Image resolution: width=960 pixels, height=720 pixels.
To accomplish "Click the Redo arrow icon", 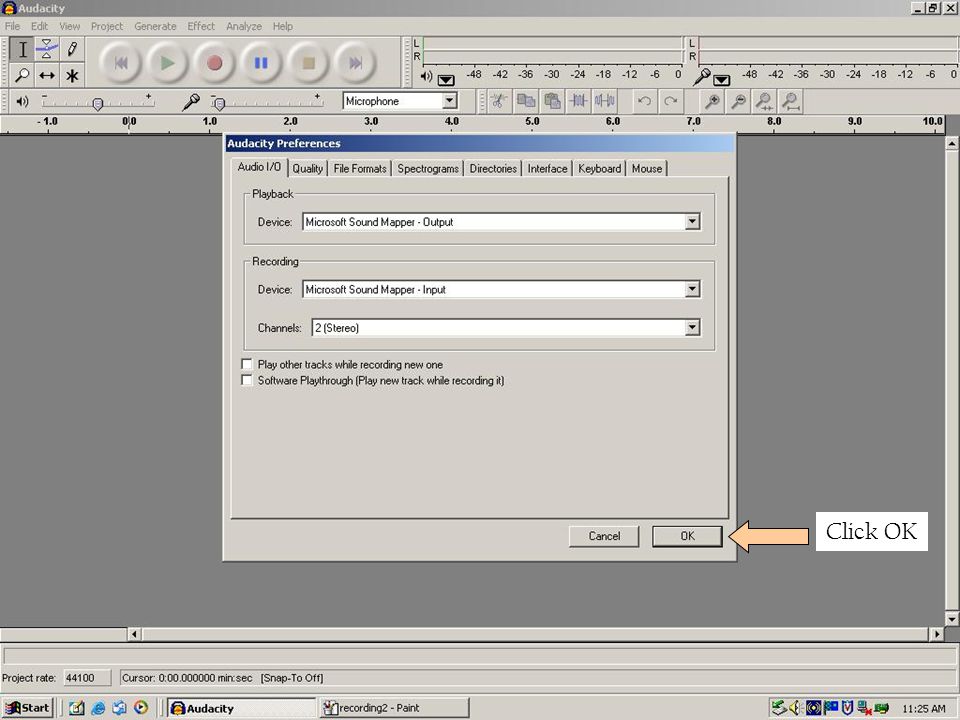I will pyautogui.click(x=670, y=101).
